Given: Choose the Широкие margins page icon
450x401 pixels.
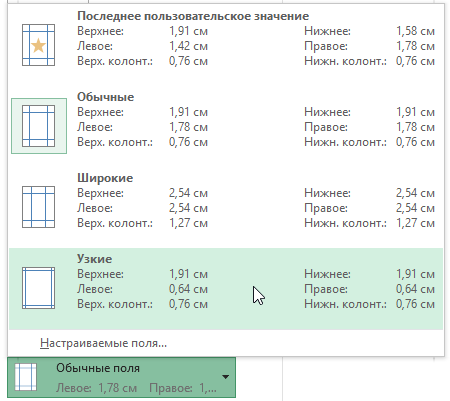Looking at the screenshot, I should [38, 207].
